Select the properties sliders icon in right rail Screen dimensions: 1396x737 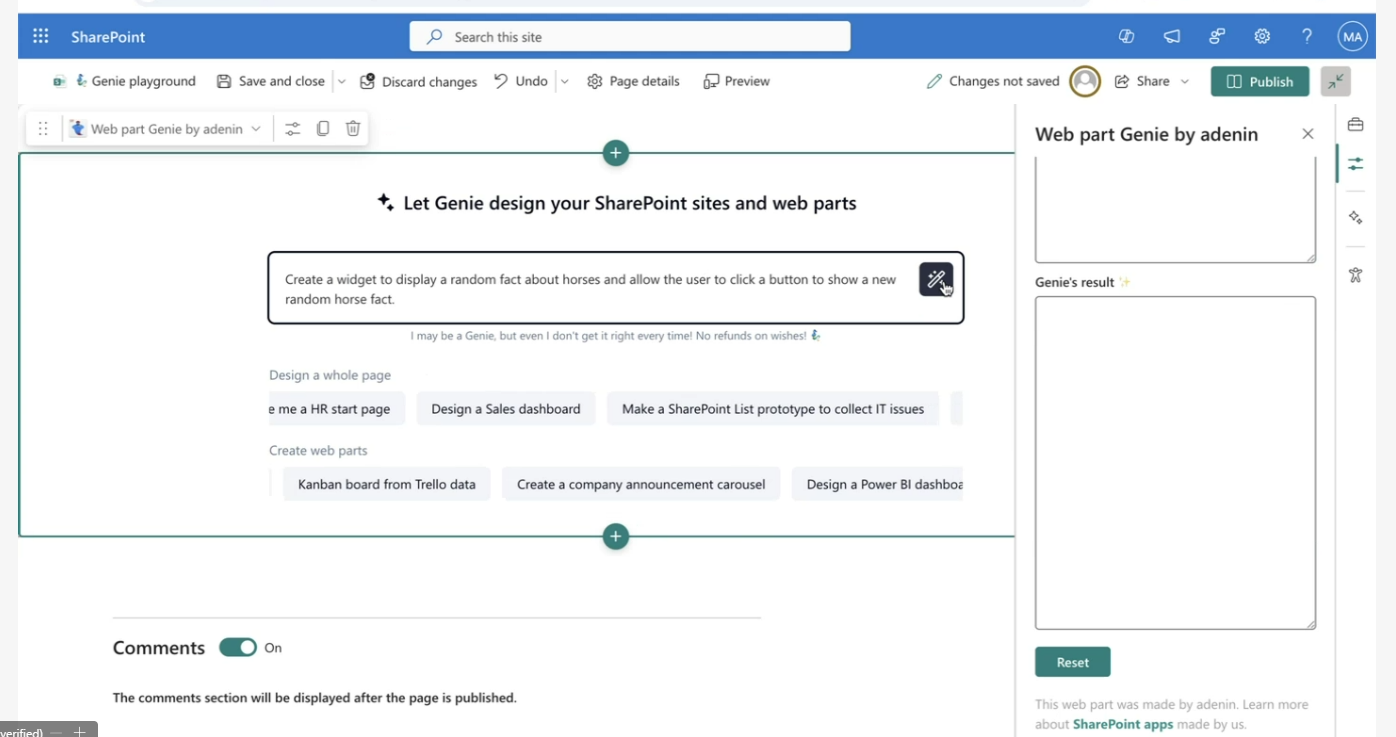1355,163
